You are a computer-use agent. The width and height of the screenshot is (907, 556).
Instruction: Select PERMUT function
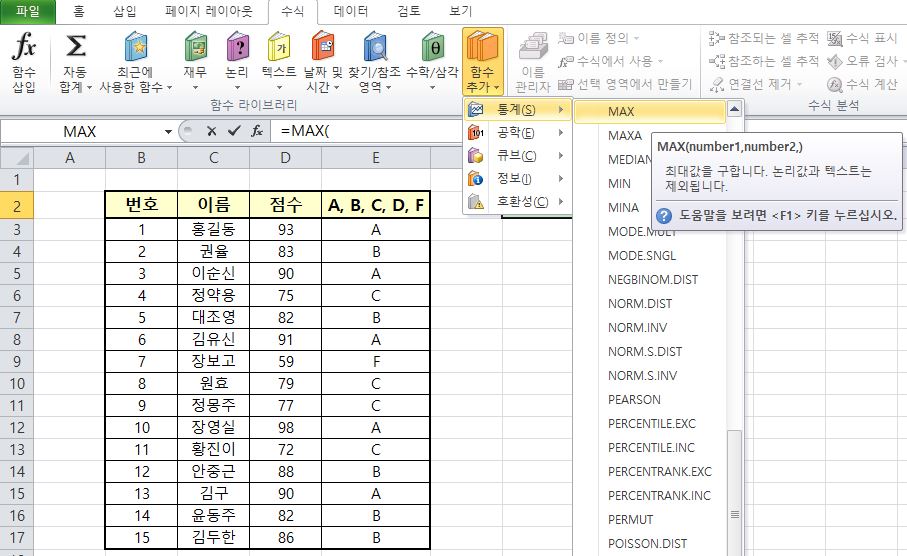click(630, 520)
